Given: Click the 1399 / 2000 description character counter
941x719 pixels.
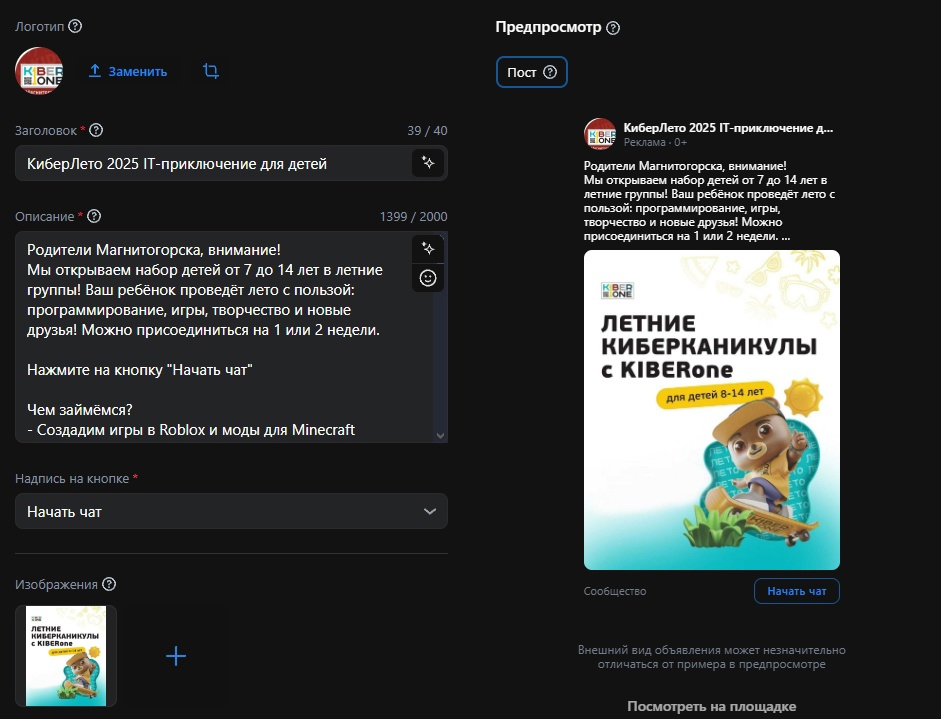Looking at the screenshot, I should [413, 216].
